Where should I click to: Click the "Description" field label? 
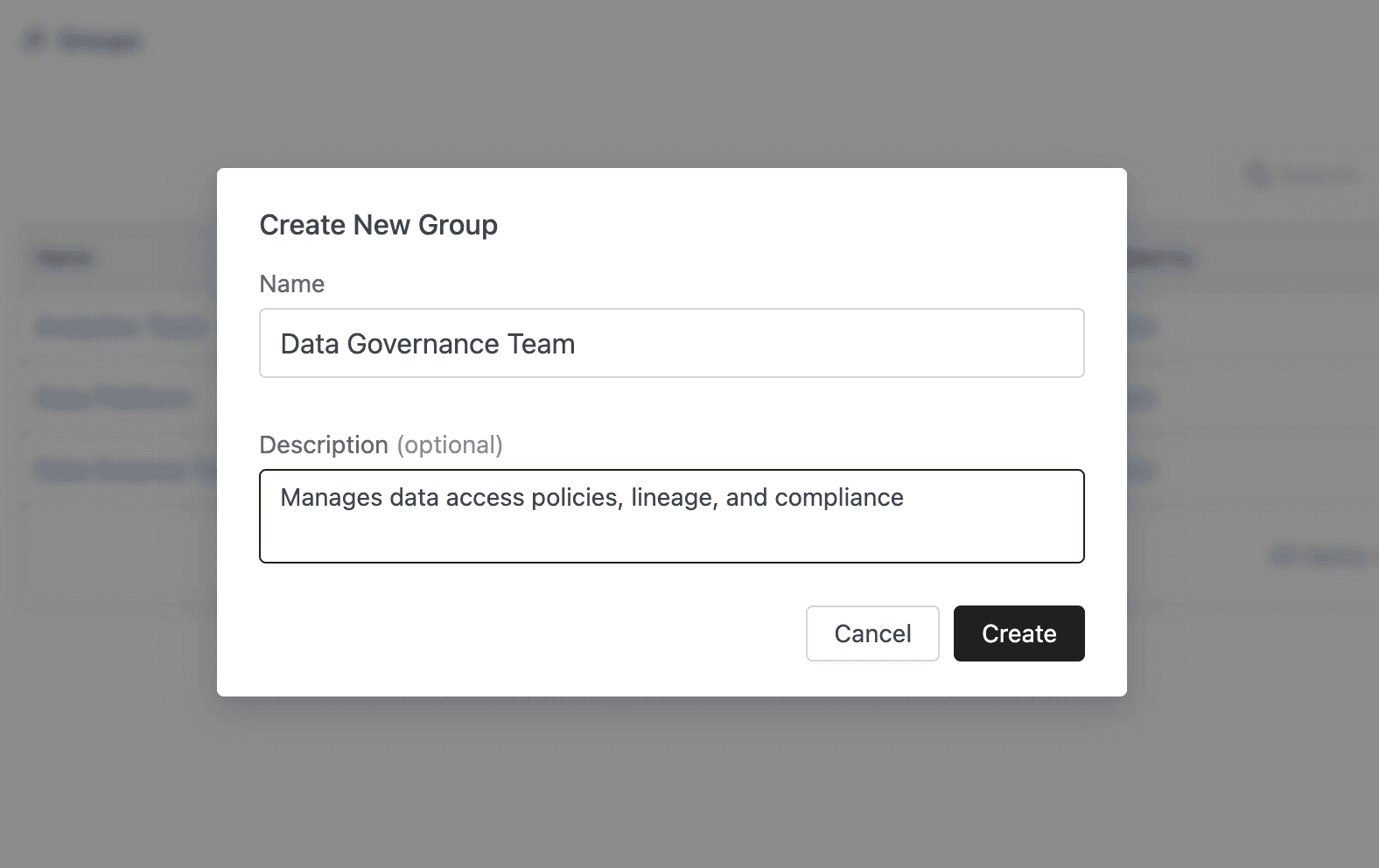click(x=323, y=444)
